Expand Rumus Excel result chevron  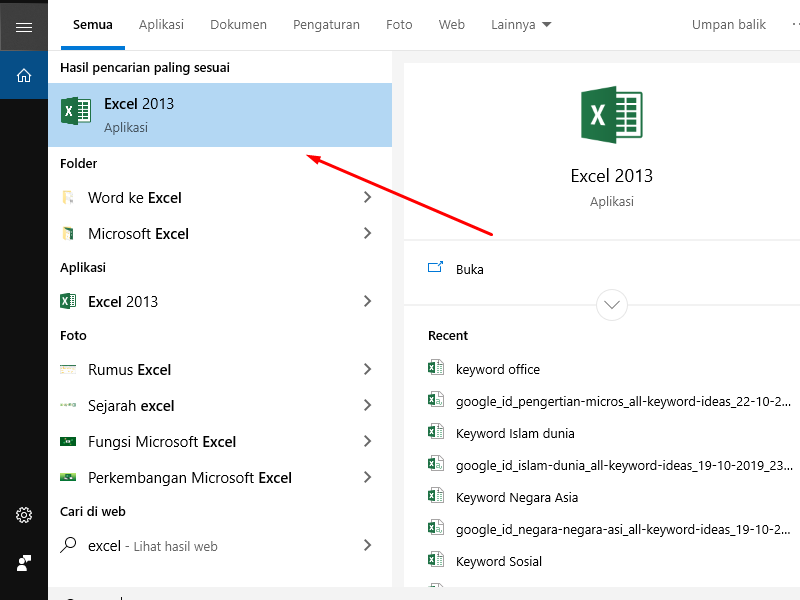pos(367,369)
